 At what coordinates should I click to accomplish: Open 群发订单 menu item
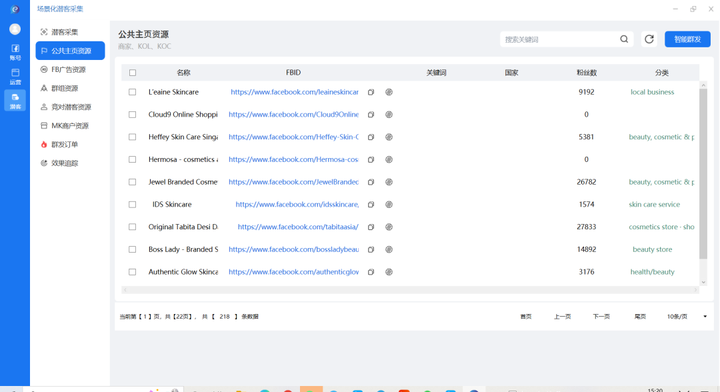coord(70,145)
